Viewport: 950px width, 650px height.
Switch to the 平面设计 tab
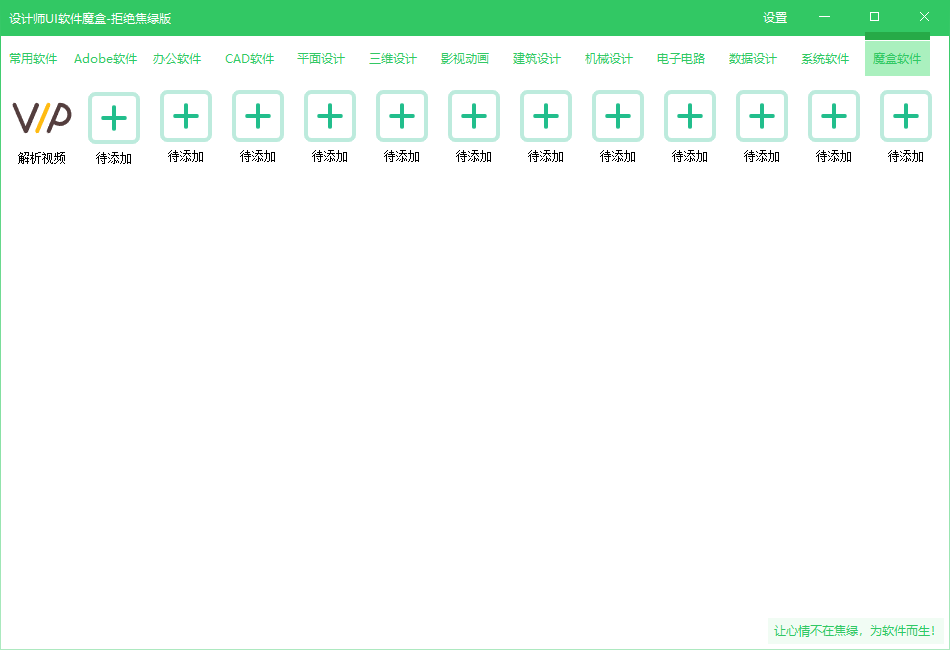[321, 59]
